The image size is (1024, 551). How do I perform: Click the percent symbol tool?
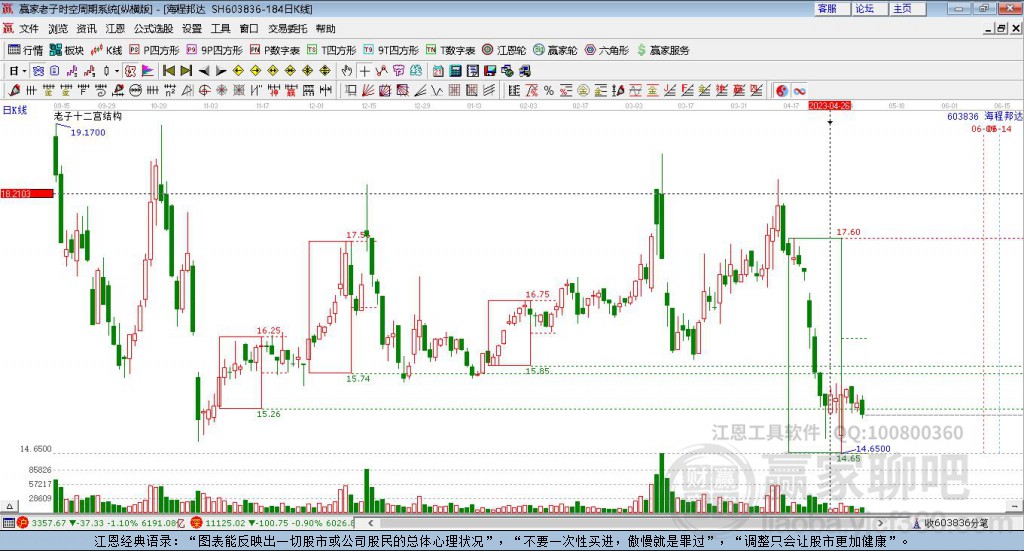coord(549,91)
